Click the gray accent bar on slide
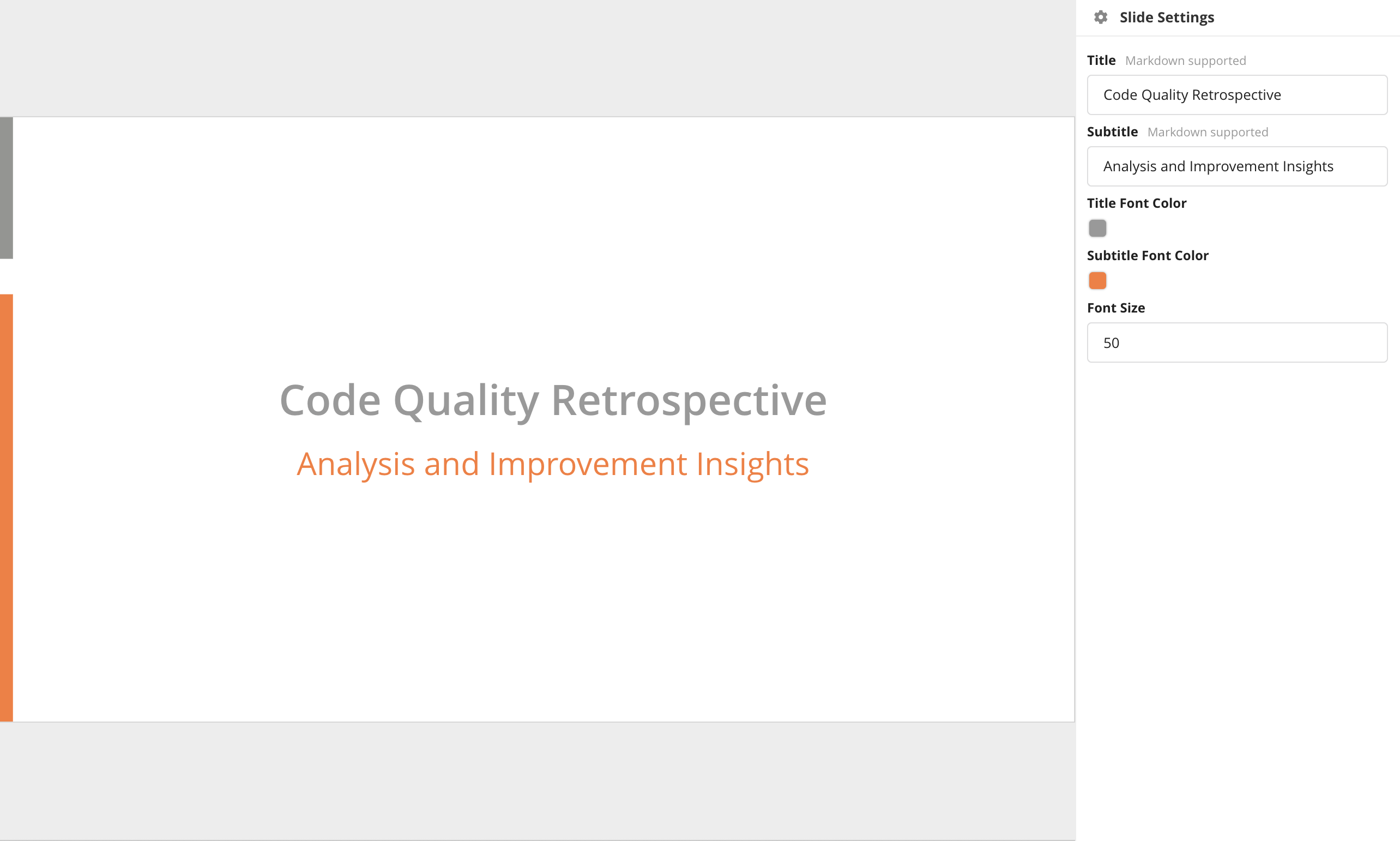Viewport: 1400px width, 841px height. (x=6, y=188)
